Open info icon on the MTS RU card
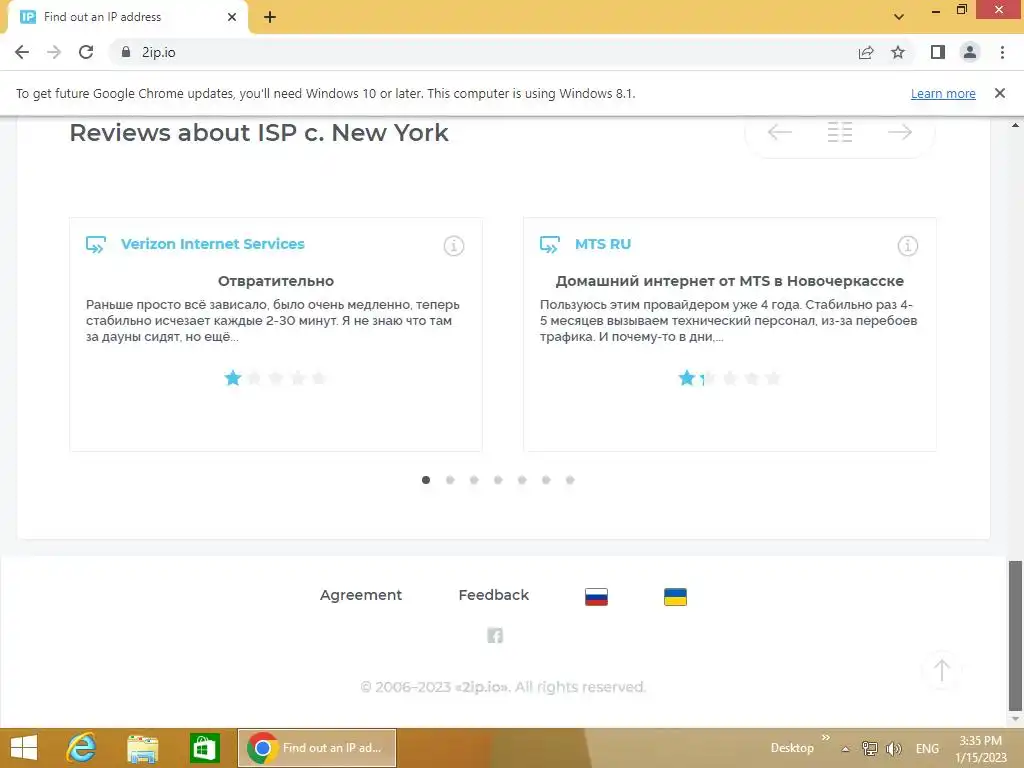Image resolution: width=1024 pixels, height=768 pixels. click(x=908, y=246)
